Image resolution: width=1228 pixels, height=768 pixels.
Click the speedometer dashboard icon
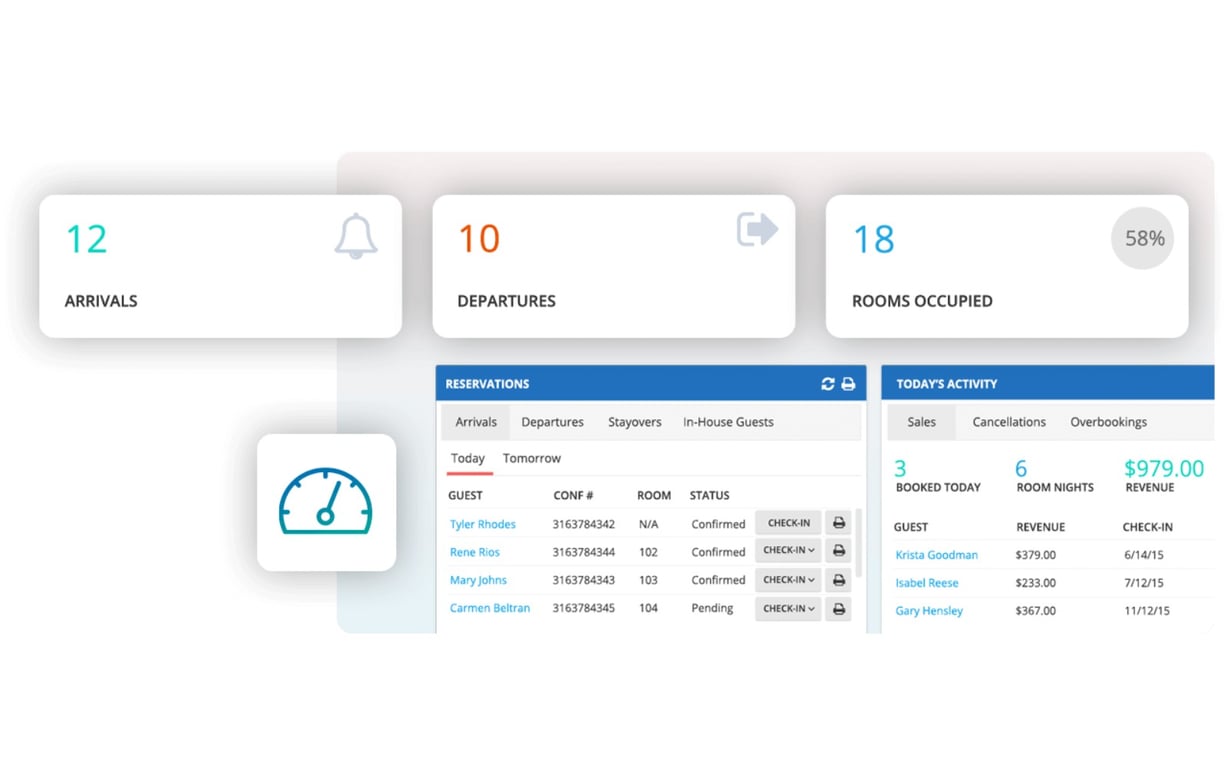(326, 501)
